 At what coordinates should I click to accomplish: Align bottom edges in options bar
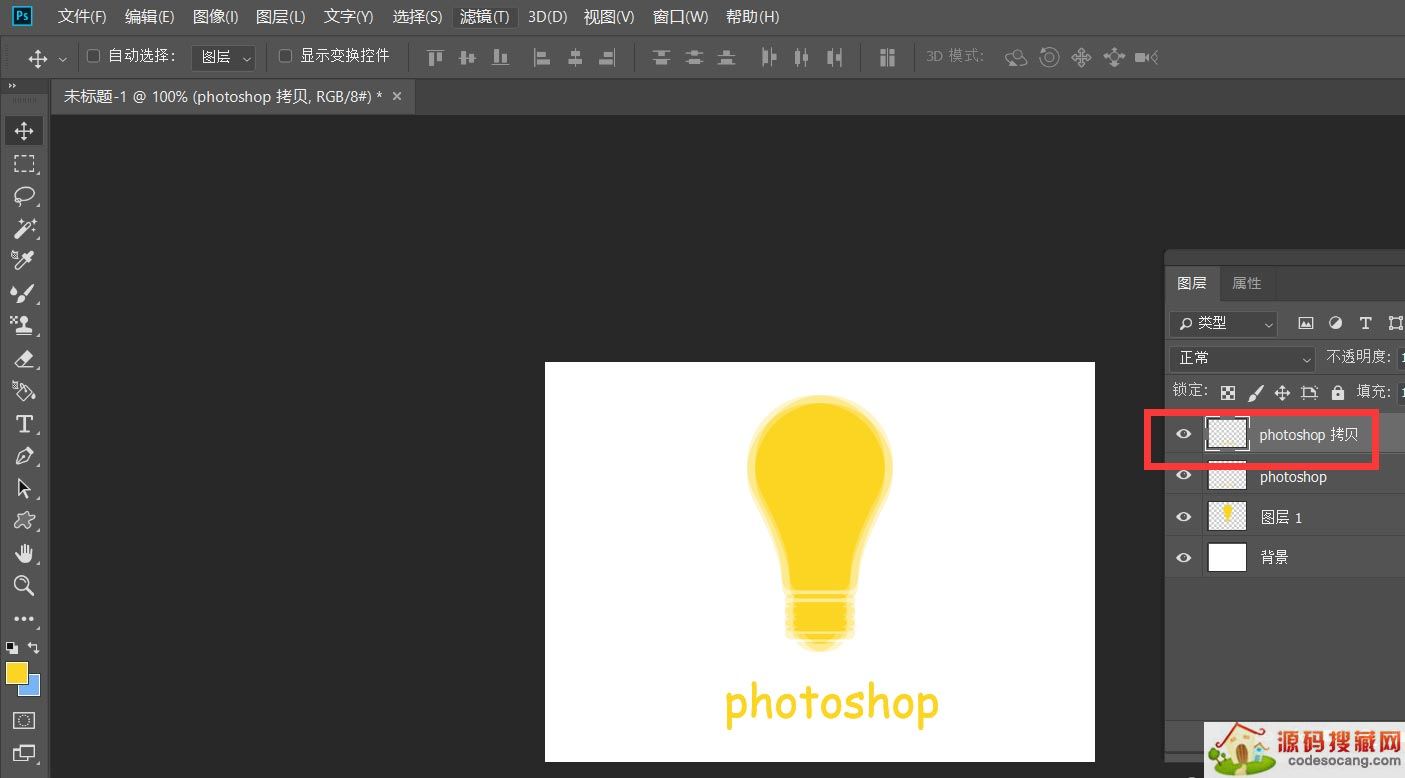coord(500,57)
